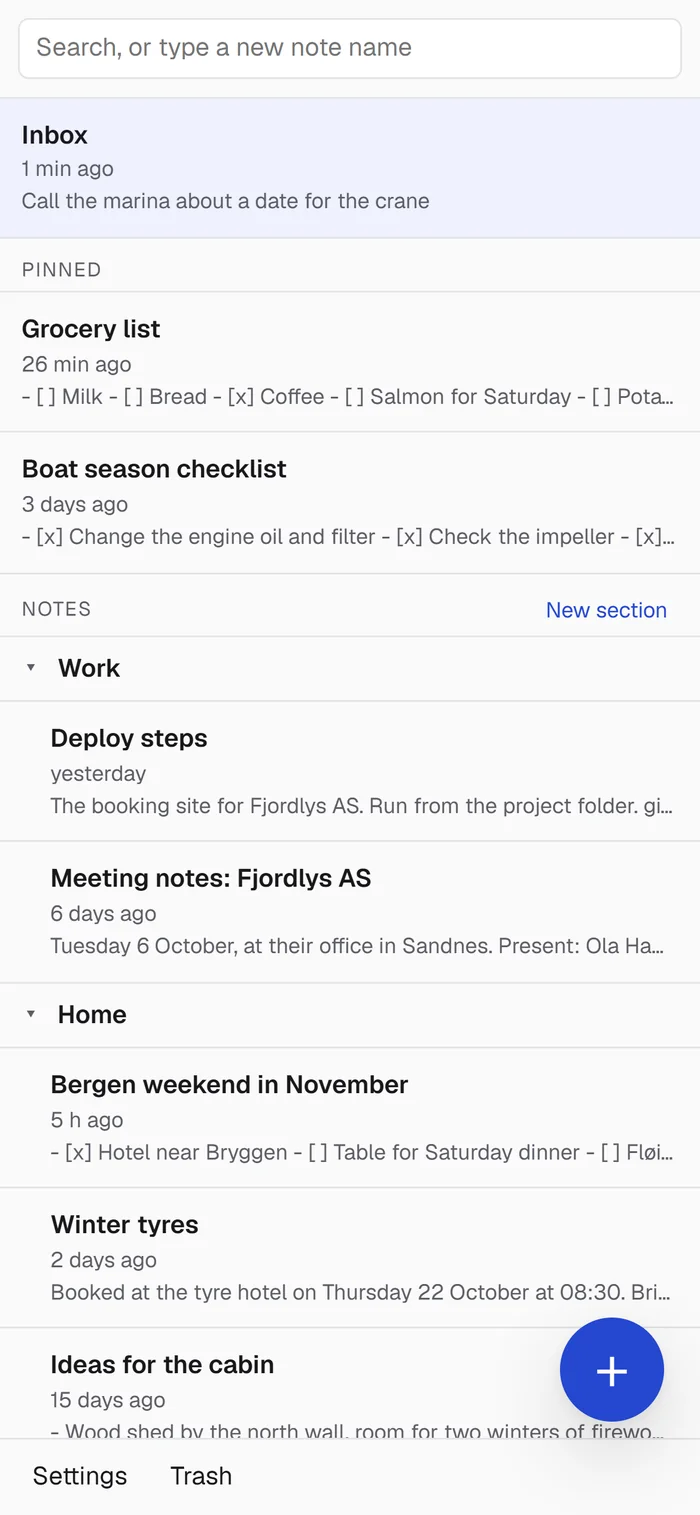Select the Work section header
The height and width of the screenshot is (1515, 700).
coord(350,668)
